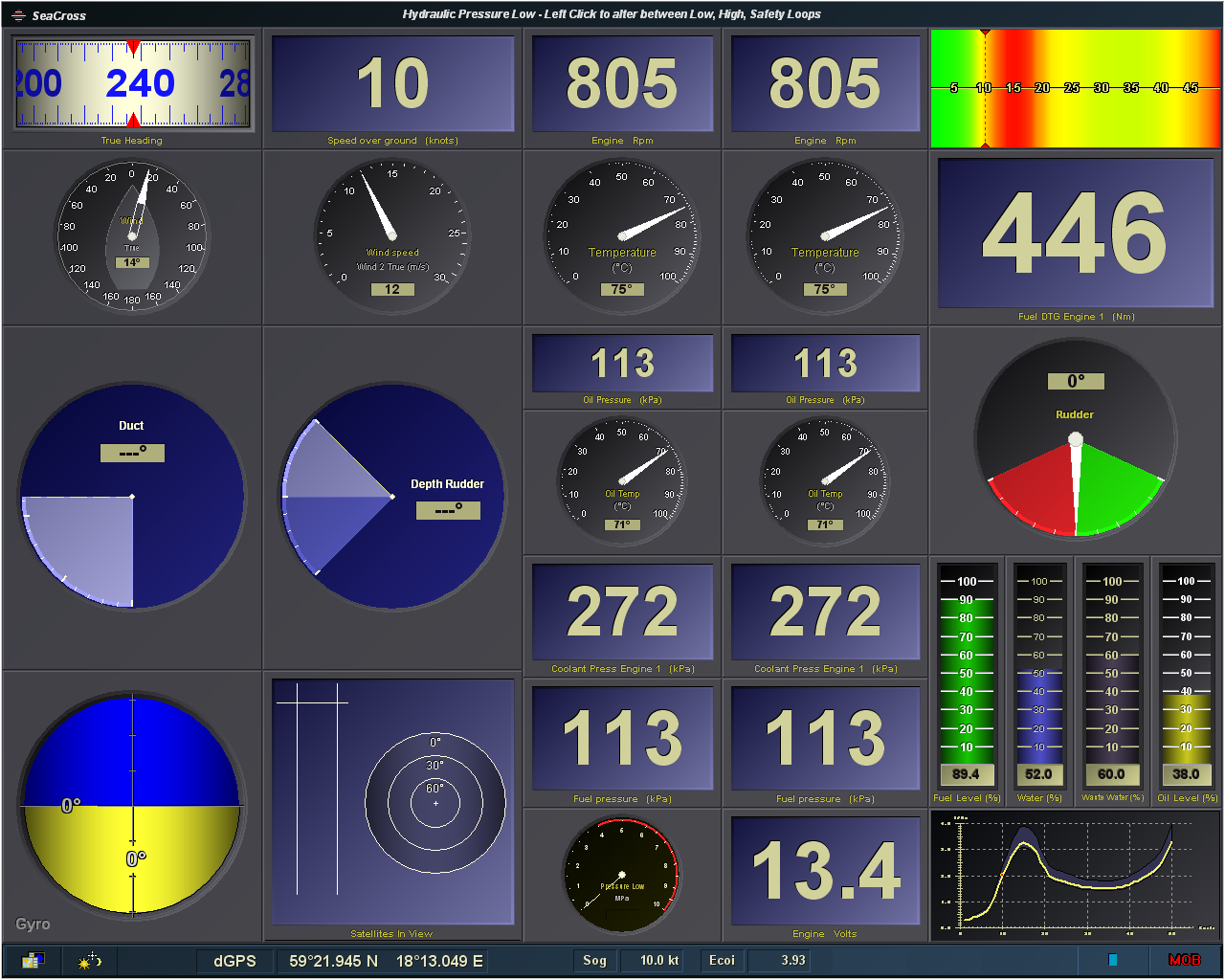Click the Engine Volts 13.4 display
Viewport: 1225px width, 980px height.
coord(825,871)
